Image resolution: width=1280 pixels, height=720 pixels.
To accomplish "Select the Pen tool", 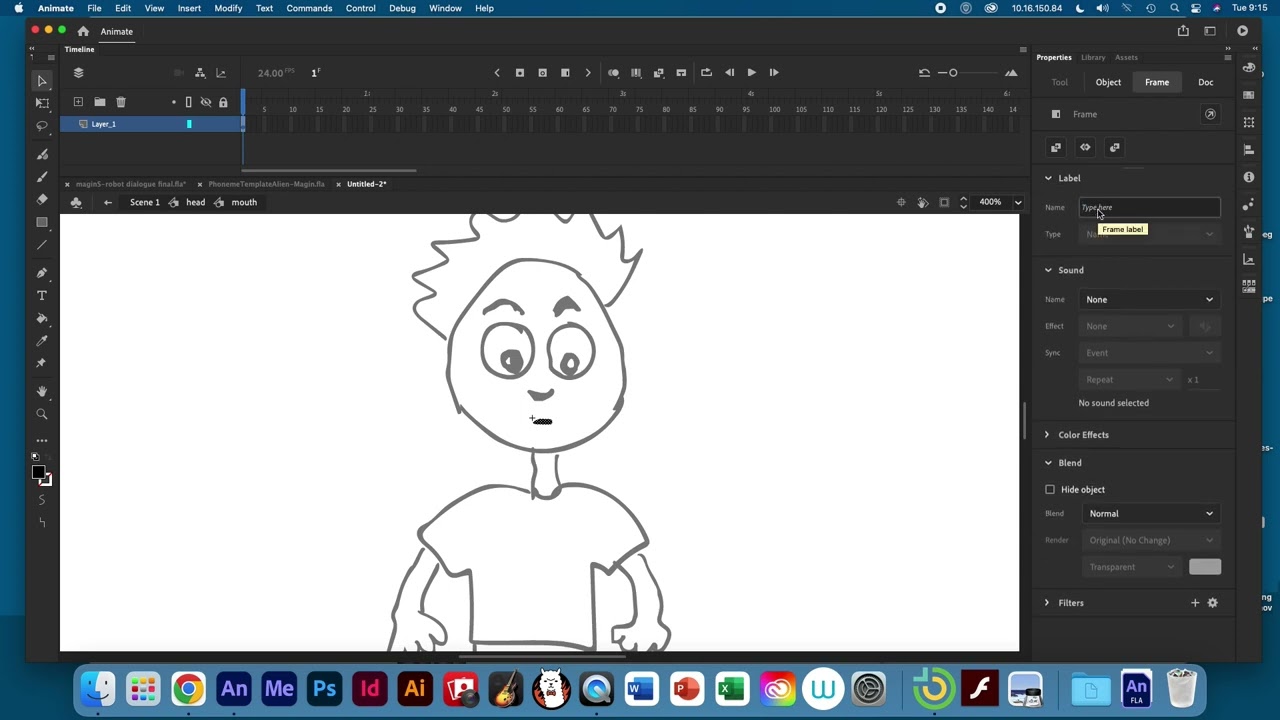I will (x=42, y=273).
